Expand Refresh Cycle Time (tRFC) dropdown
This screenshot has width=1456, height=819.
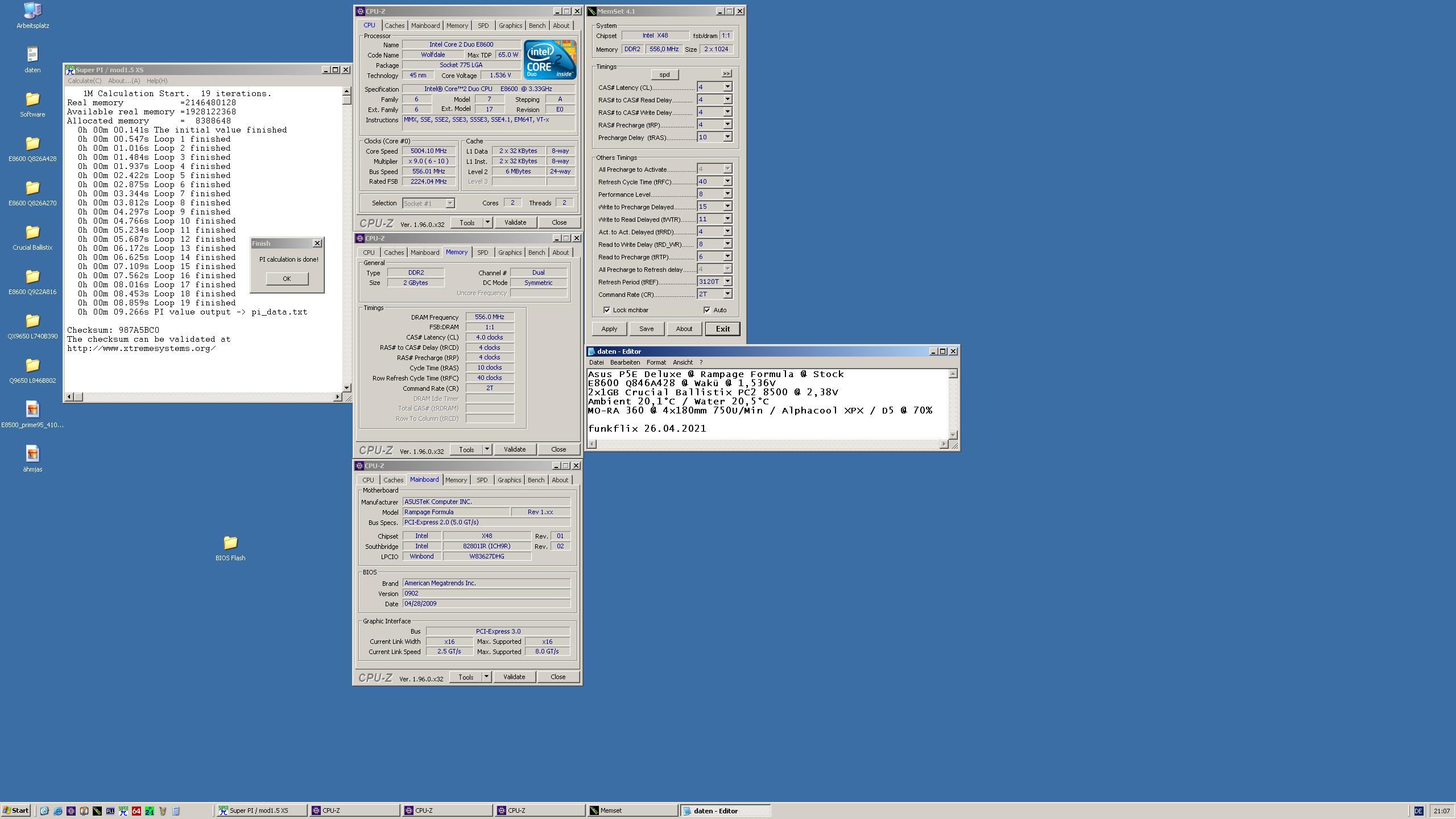[727, 181]
